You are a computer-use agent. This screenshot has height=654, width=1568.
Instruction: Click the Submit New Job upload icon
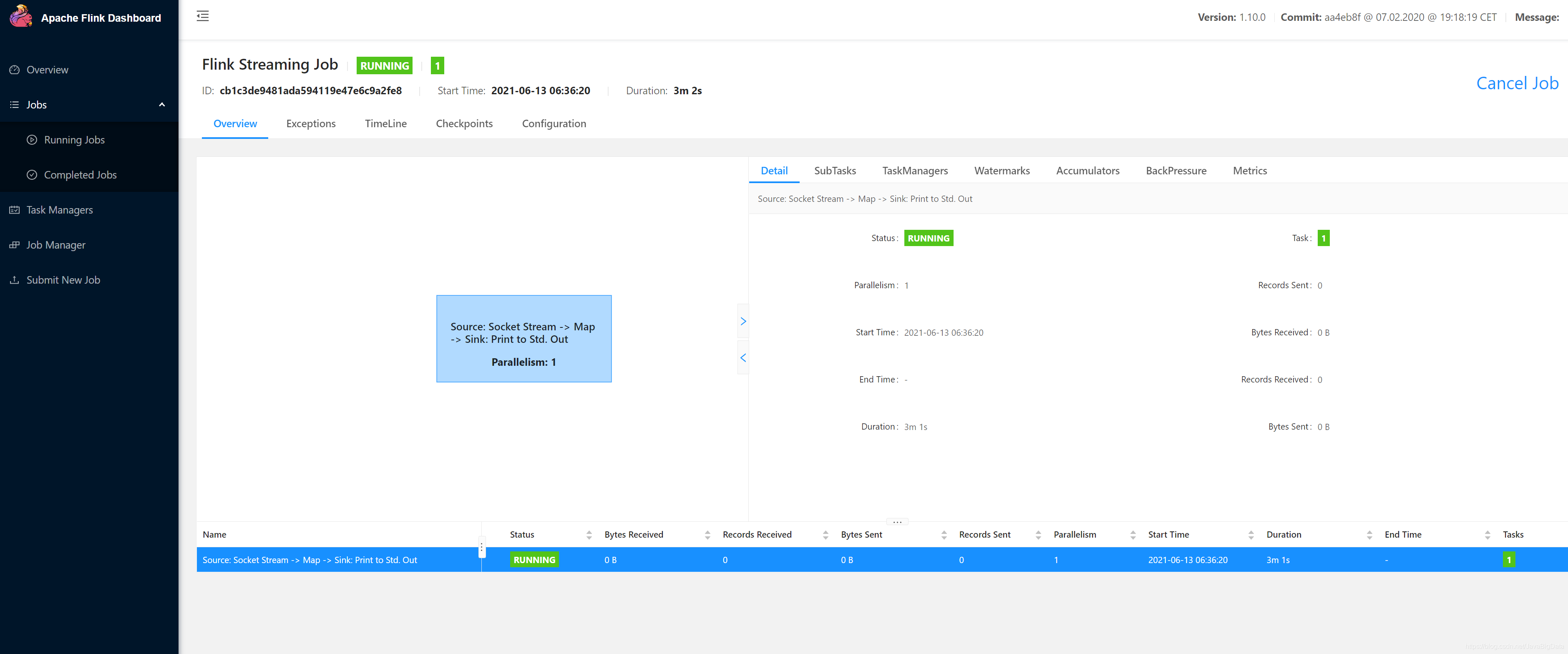pyautogui.click(x=15, y=280)
